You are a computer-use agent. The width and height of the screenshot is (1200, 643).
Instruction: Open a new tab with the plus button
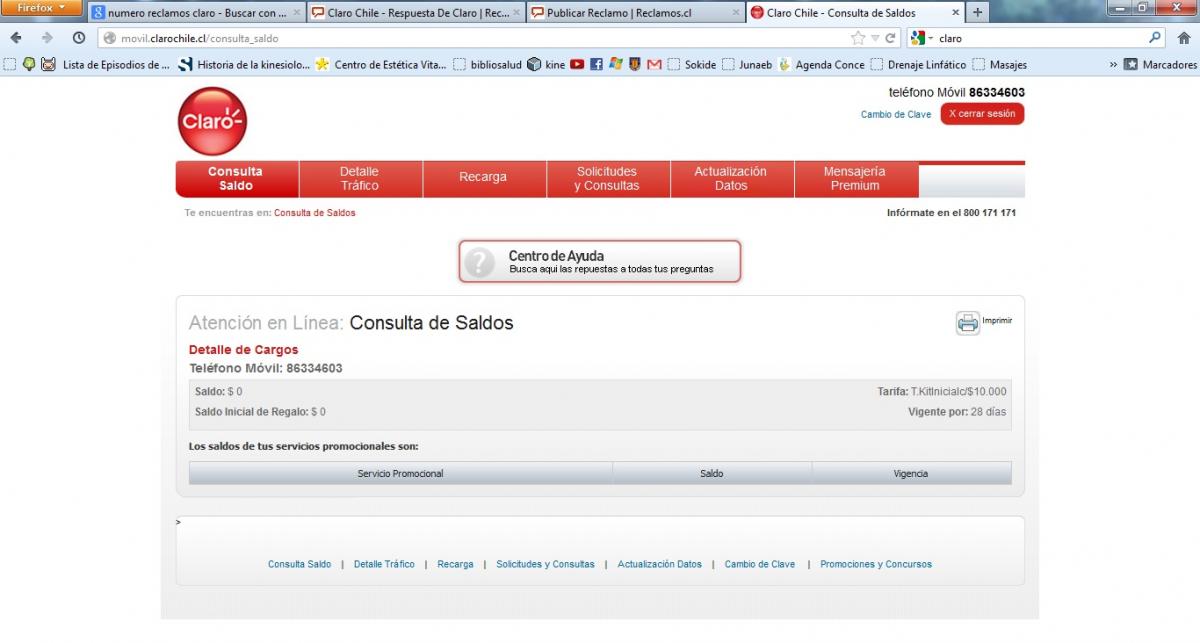click(977, 12)
